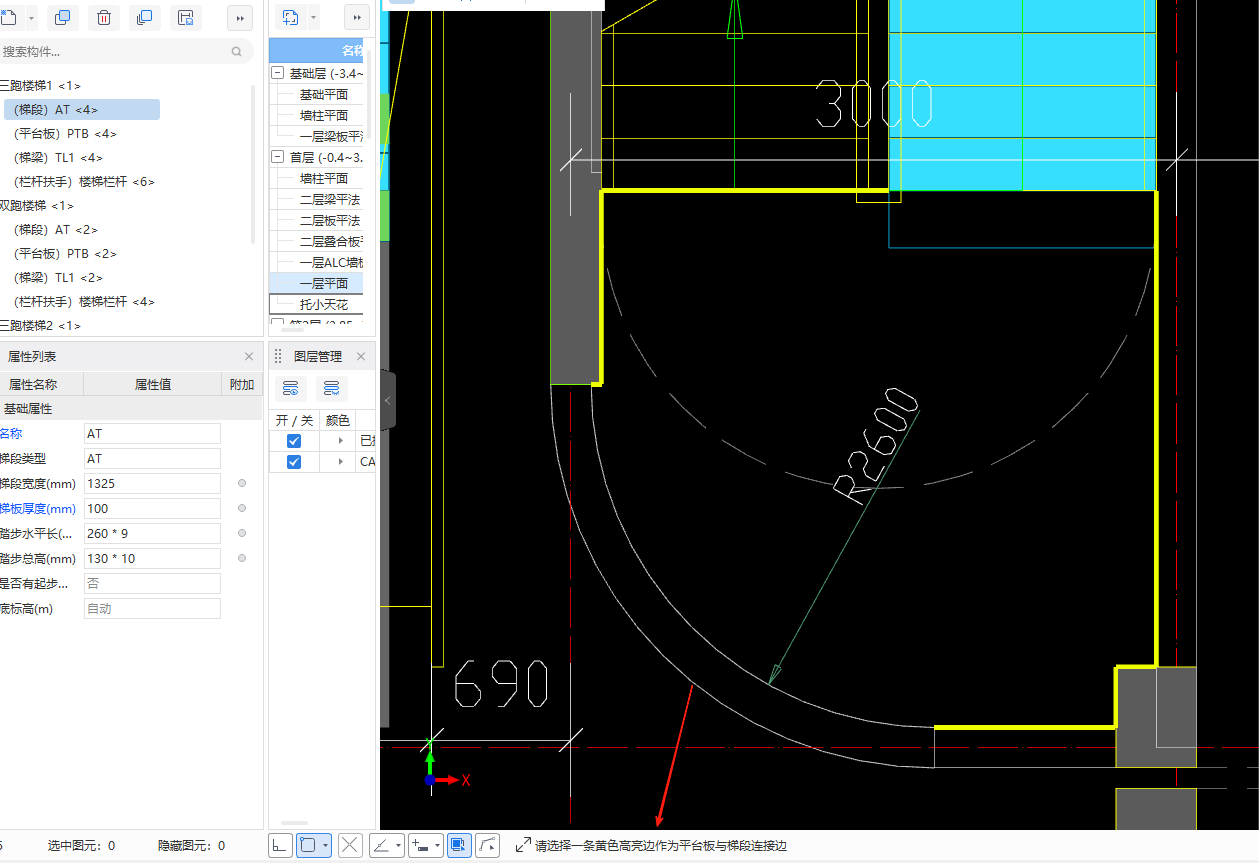Screen dimensions: 1259x863
Task: Click the 附加 column header
Action: [242, 384]
